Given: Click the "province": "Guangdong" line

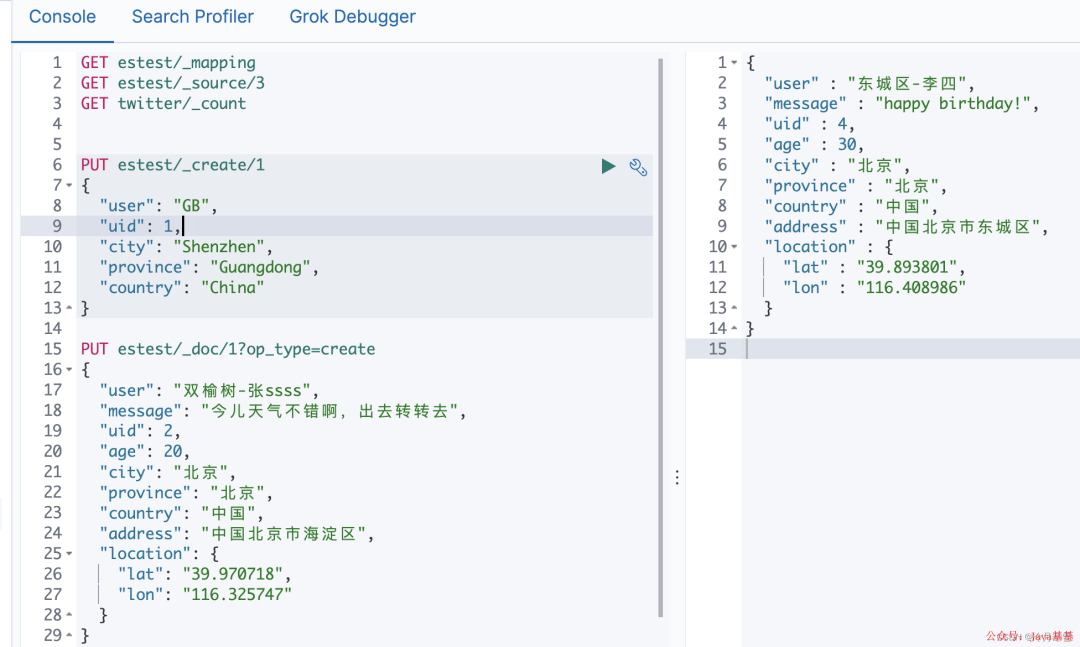Looking at the screenshot, I should pyautogui.click(x=209, y=267).
